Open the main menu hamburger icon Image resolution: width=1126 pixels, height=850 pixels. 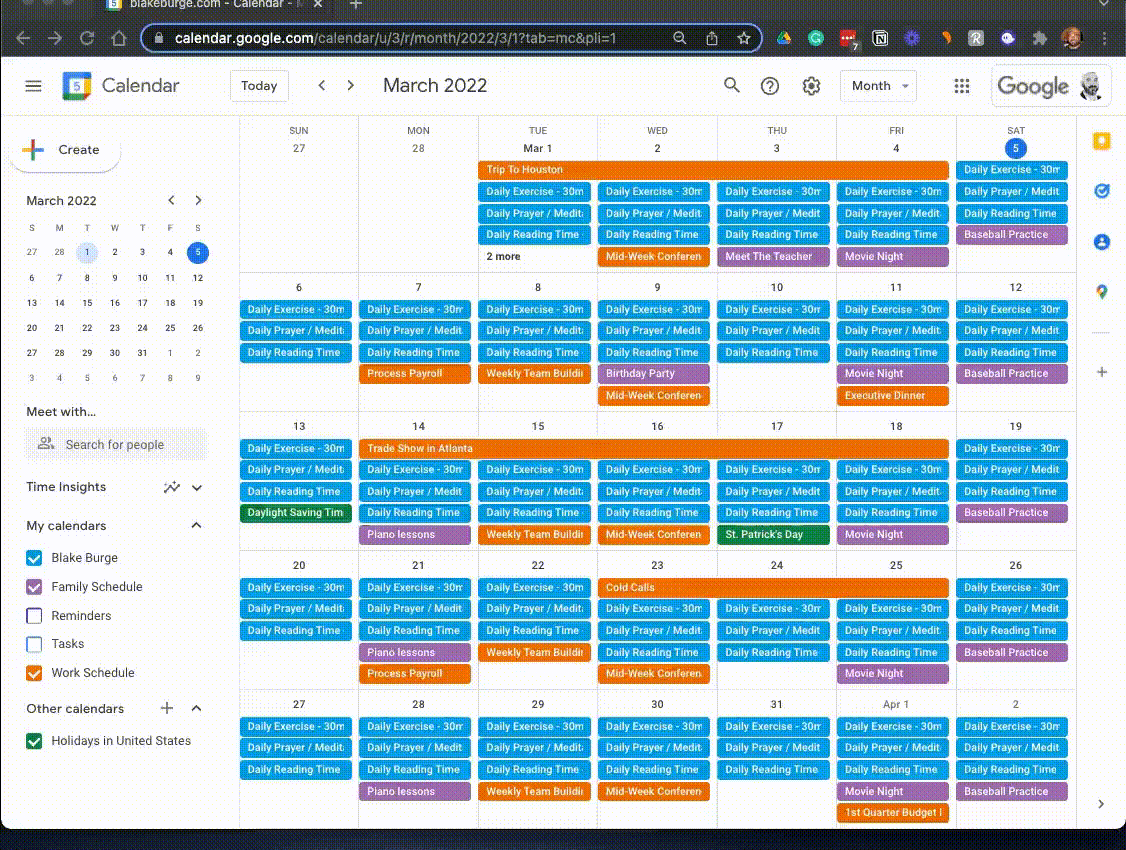33,86
